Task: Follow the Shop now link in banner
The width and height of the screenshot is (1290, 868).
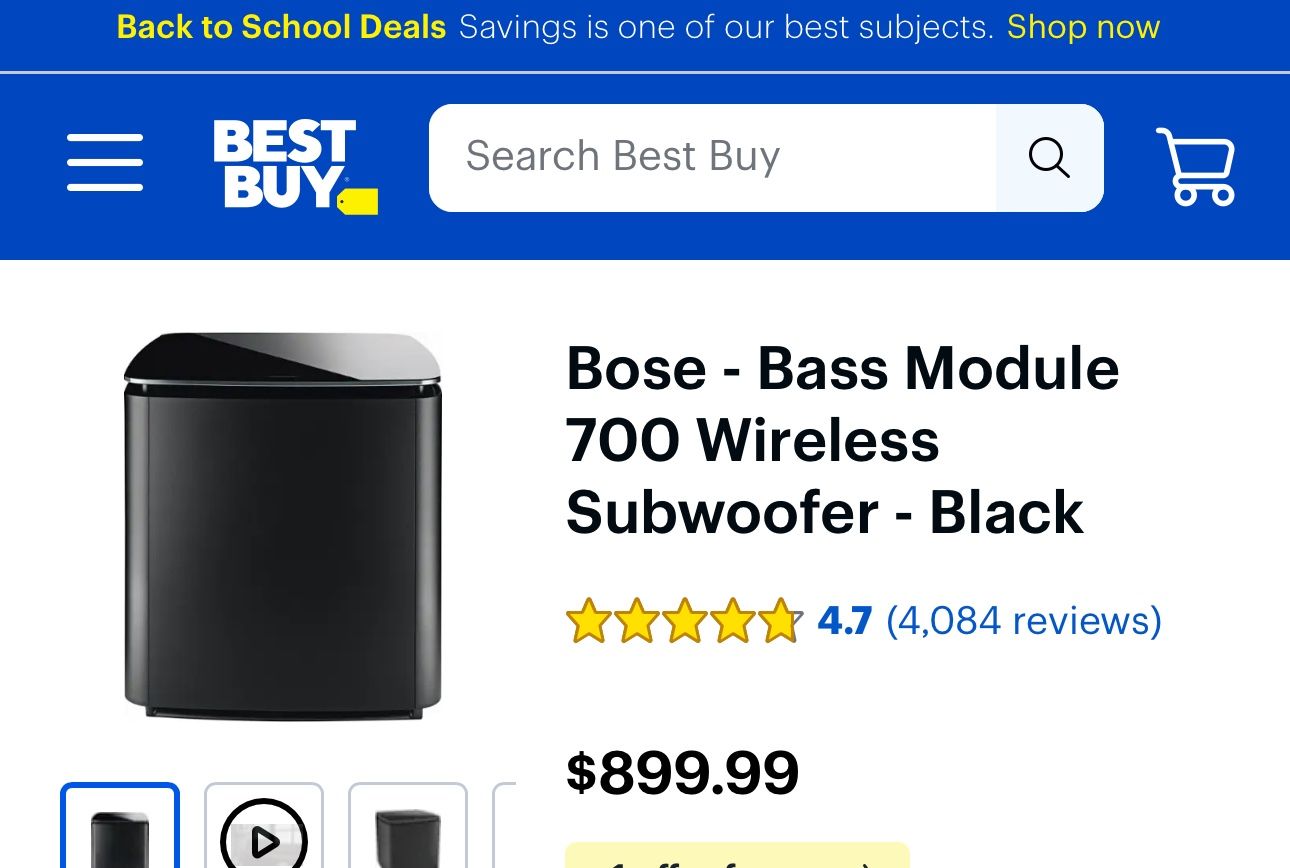Action: [x=1083, y=27]
